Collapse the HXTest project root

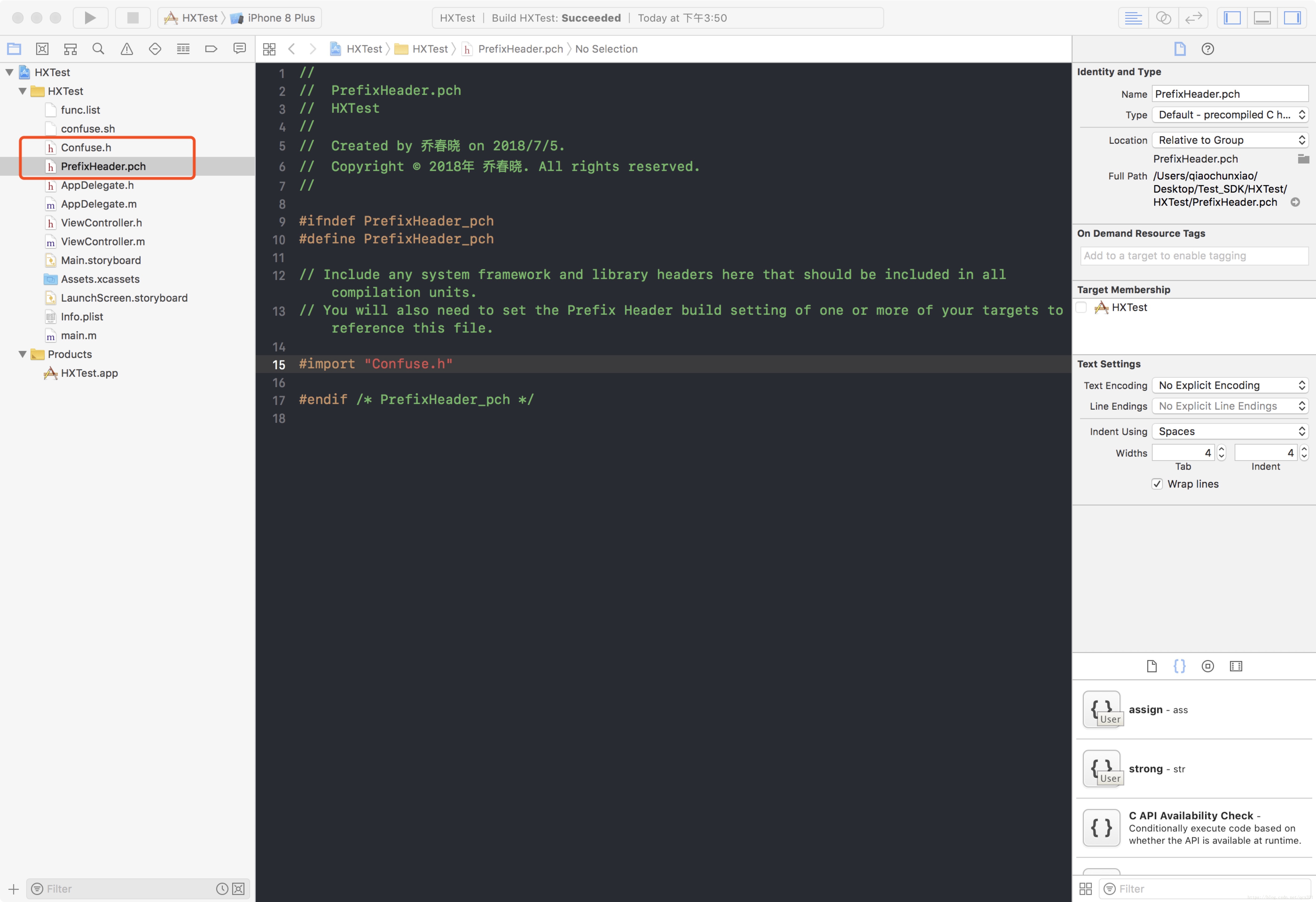pyautogui.click(x=10, y=72)
